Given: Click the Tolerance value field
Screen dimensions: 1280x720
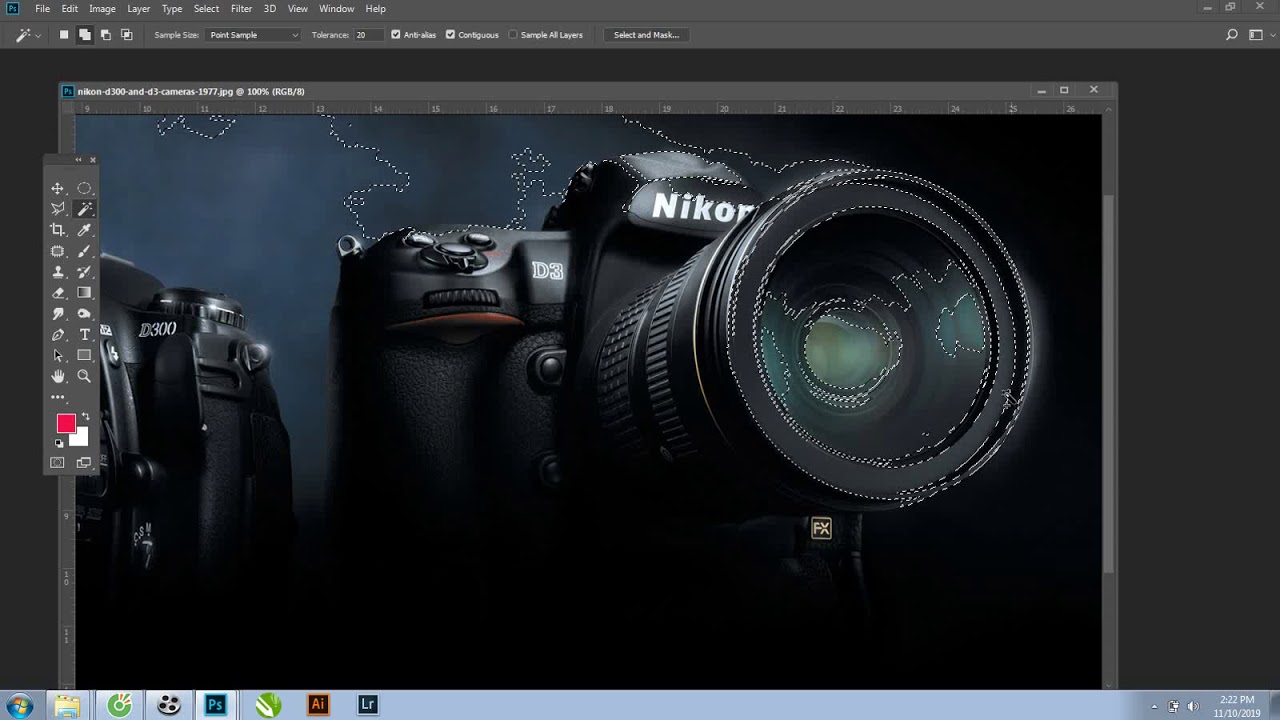Looking at the screenshot, I should point(368,35).
